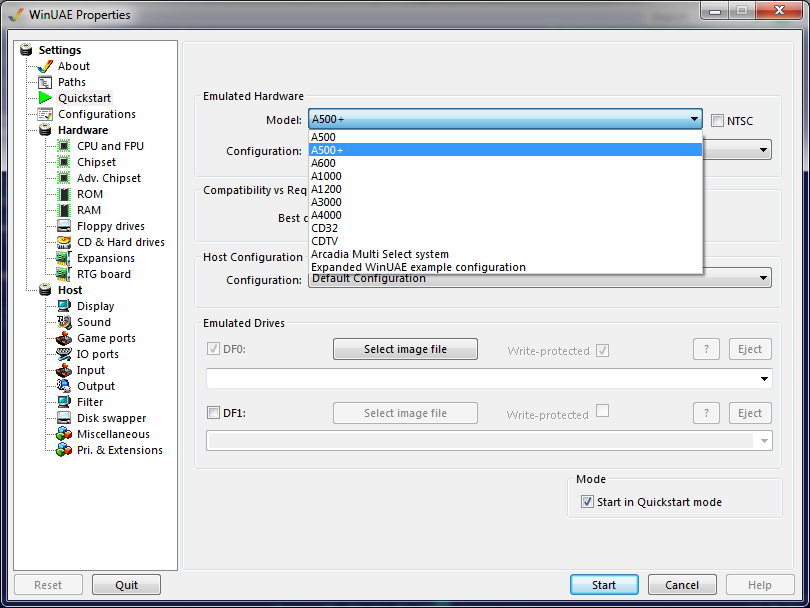
Task: Select highlighted A500+ list entry
Action: [505, 150]
